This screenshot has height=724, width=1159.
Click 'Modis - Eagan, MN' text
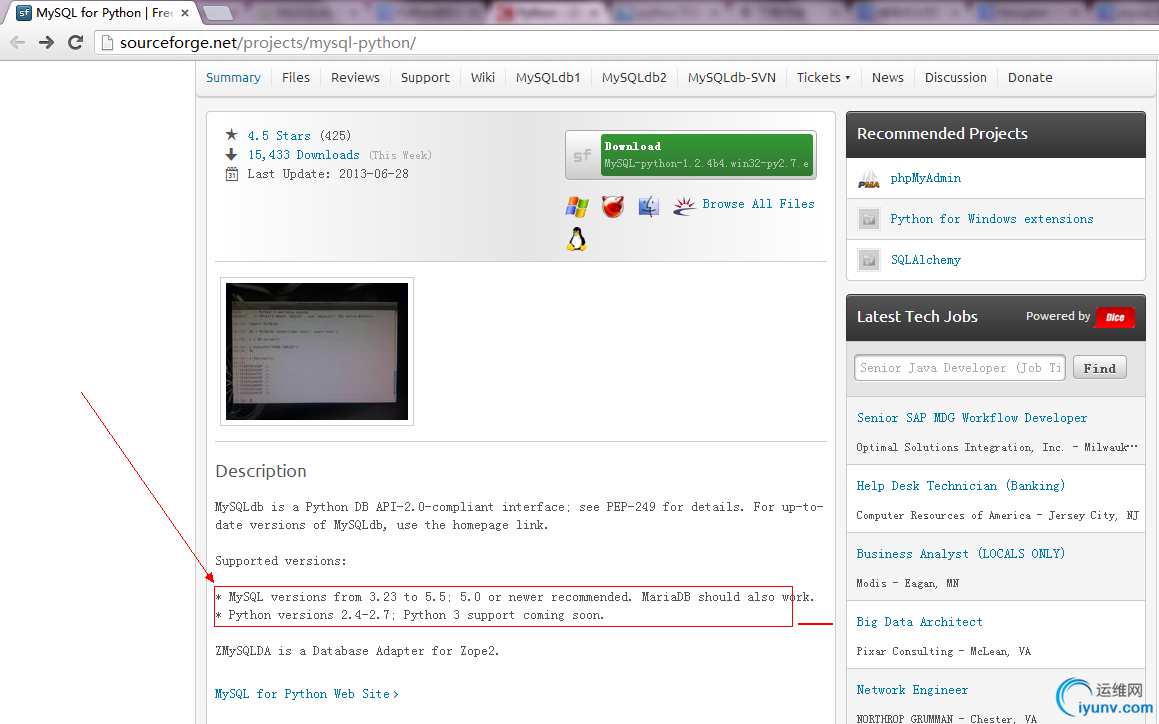pyautogui.click(x=907, y=583)
